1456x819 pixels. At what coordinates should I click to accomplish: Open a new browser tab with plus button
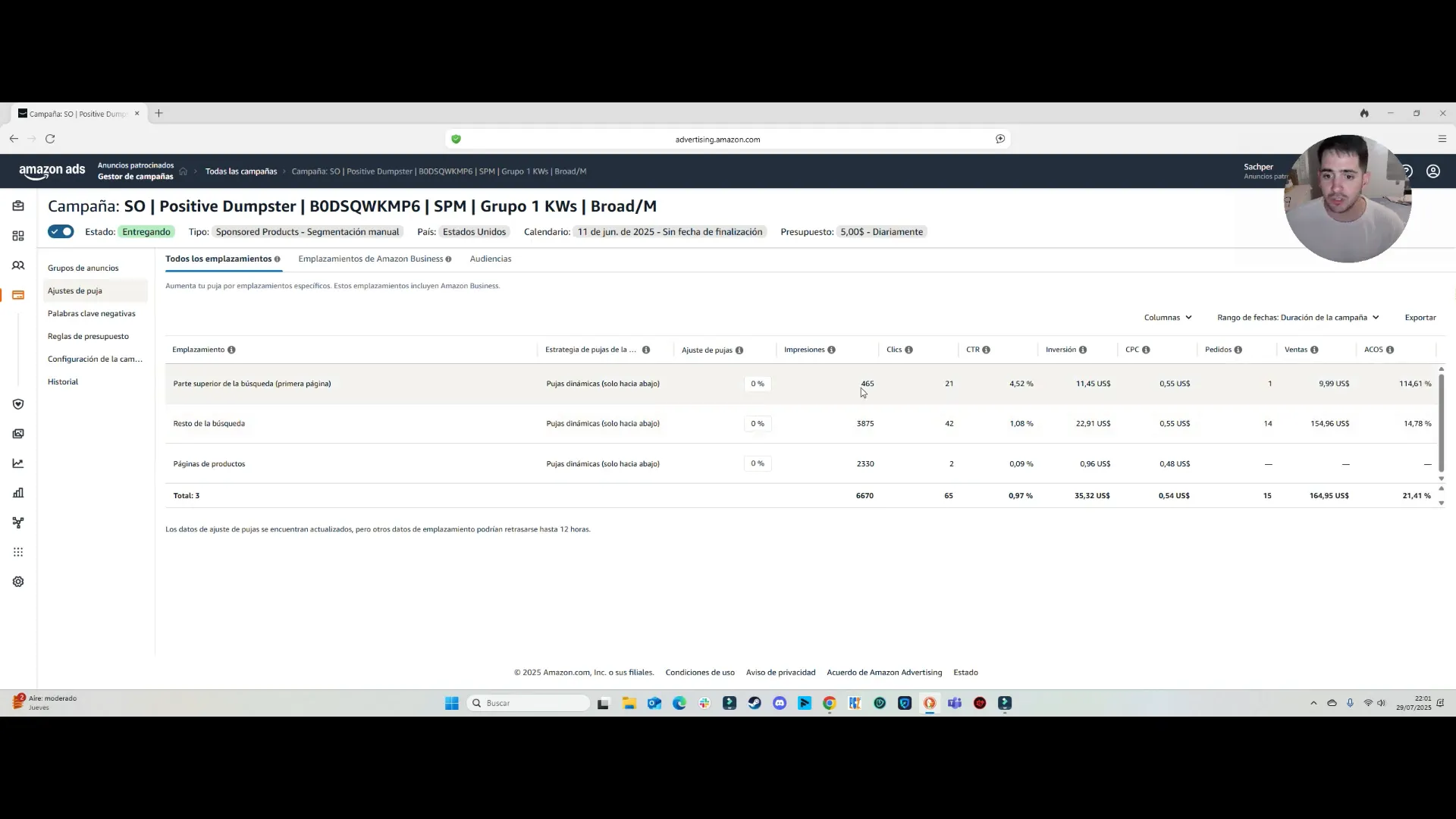click(158, 113)
